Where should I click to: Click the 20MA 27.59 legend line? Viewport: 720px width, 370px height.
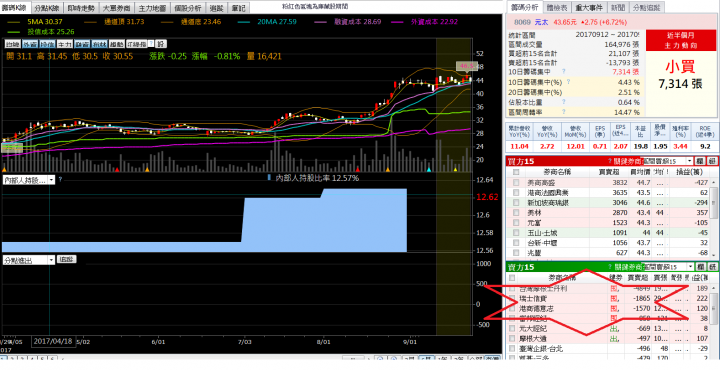pos(267,22)
